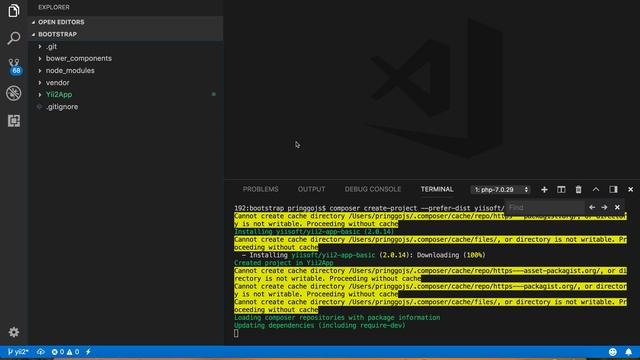Image resolution: width=640 pixels, height=360 pixels.
Task: Maximize panel with the up chevron
Action: point(596,189)
